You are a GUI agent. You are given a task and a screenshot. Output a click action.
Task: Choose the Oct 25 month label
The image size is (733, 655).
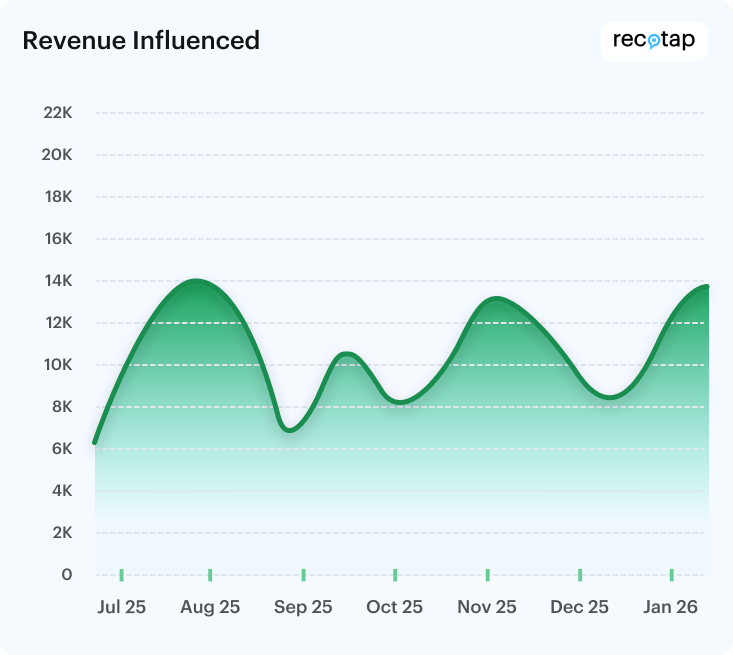click(x=394, y=607)
